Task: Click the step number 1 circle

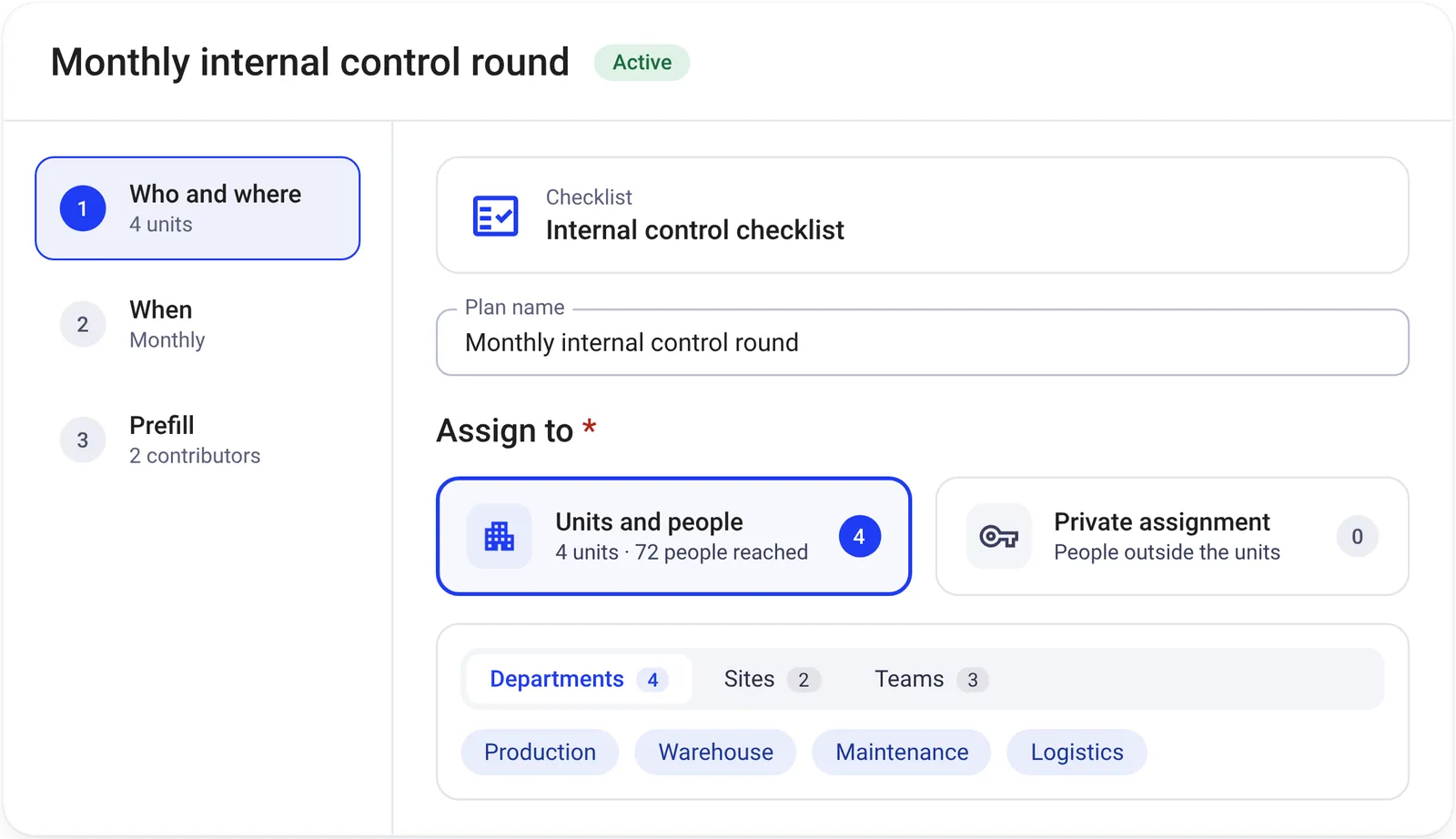Action: pos(83,208)
